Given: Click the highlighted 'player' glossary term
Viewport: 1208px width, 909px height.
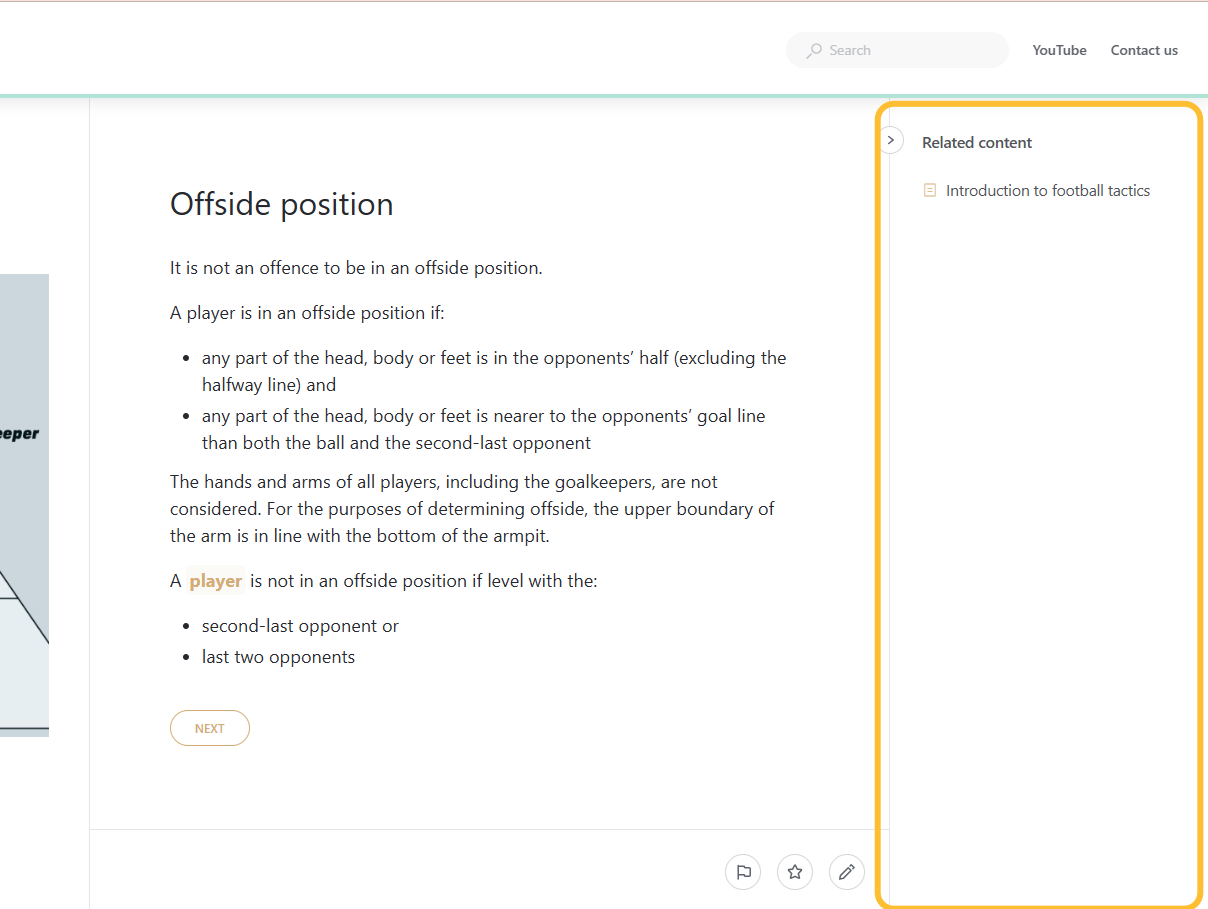Looking at the screenshot, I should [x=215, y=581].
